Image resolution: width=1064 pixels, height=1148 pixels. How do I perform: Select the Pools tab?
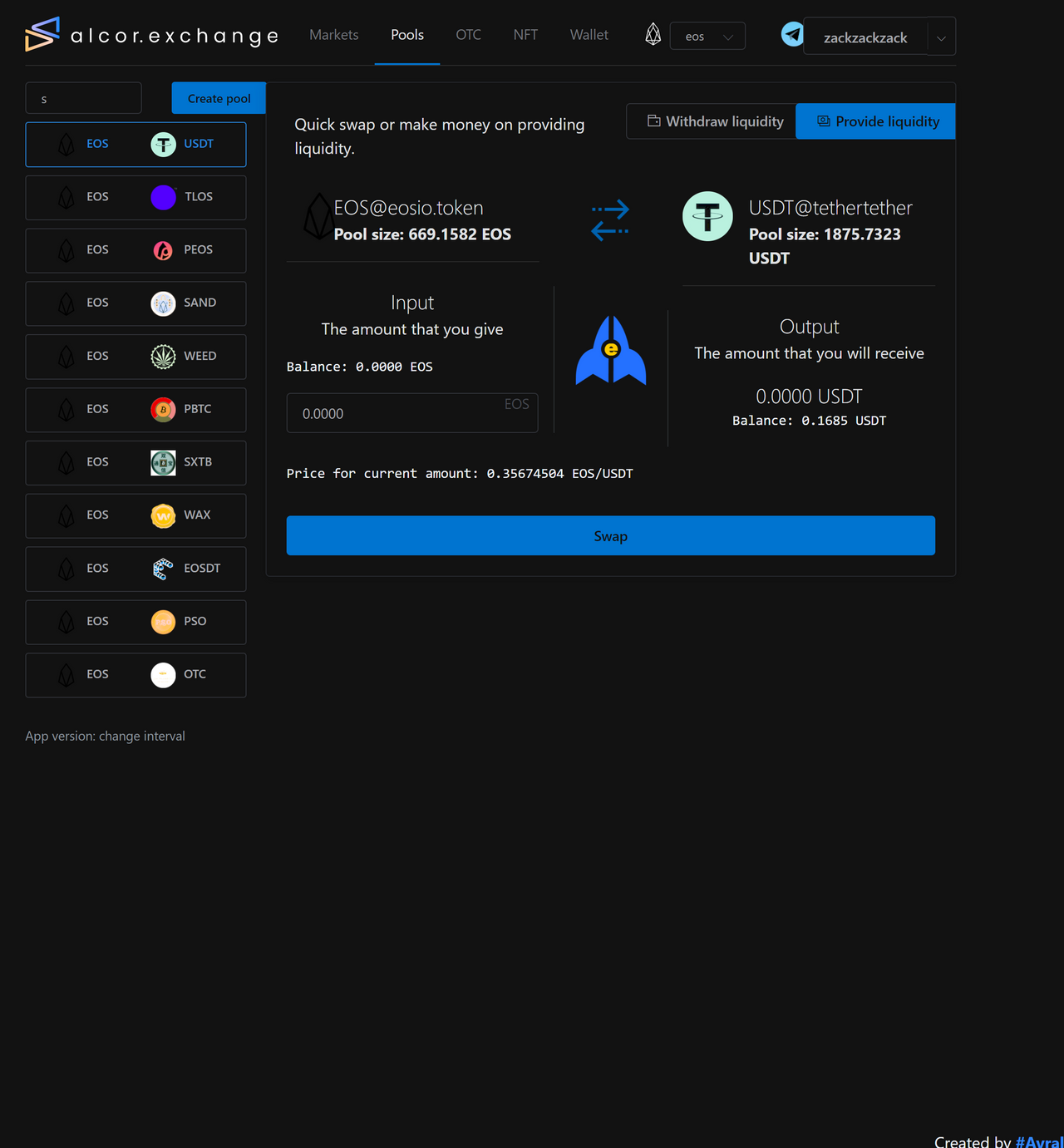pyautogui.click(x=407, y=35)
